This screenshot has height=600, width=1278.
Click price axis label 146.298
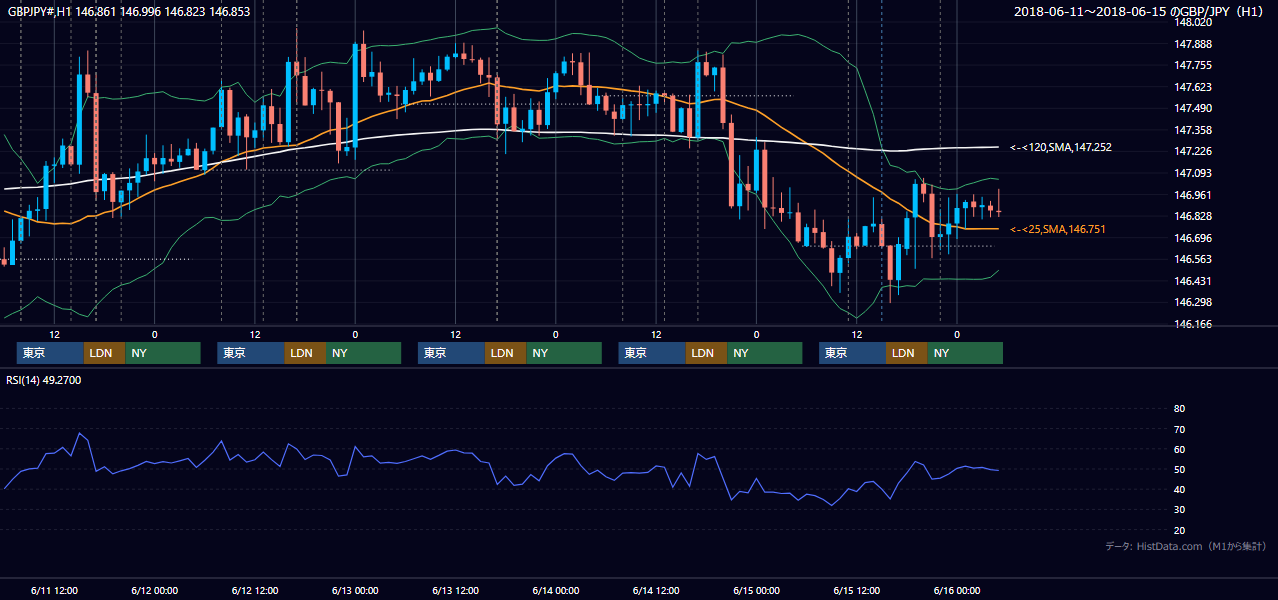point(1192,302)
